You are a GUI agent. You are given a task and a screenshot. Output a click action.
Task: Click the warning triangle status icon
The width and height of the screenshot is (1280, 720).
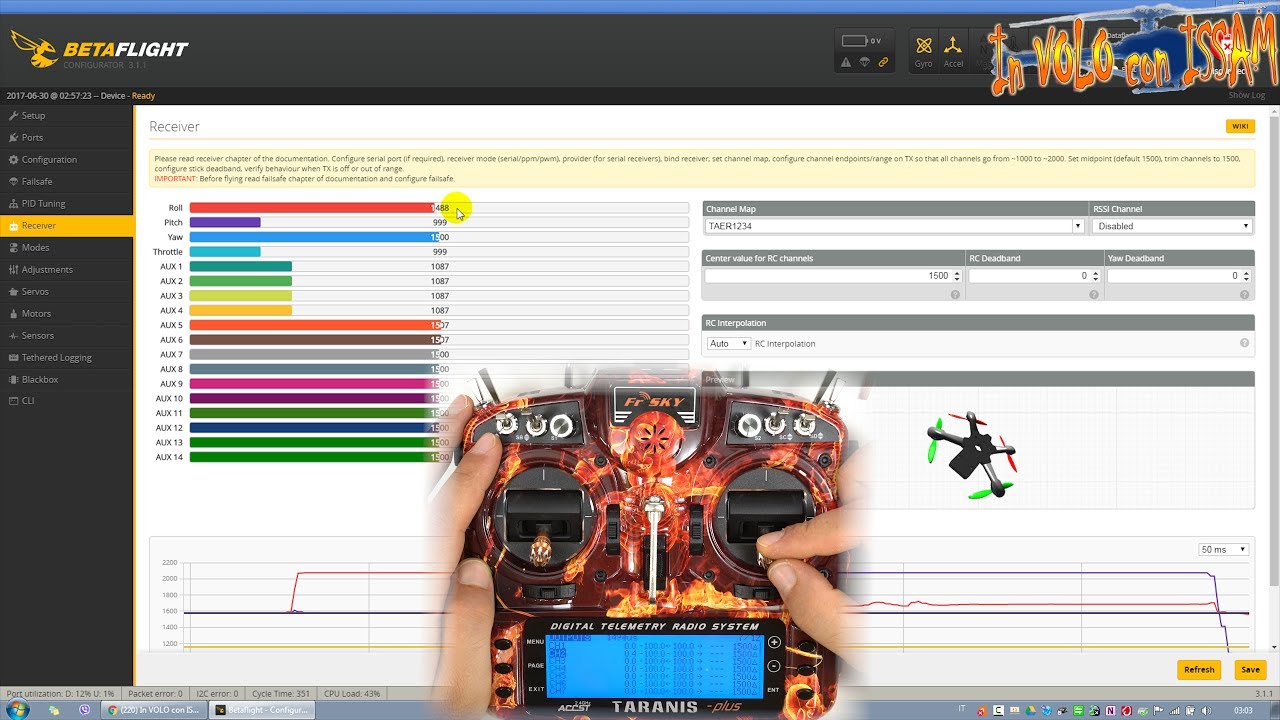tap(846, 62)
